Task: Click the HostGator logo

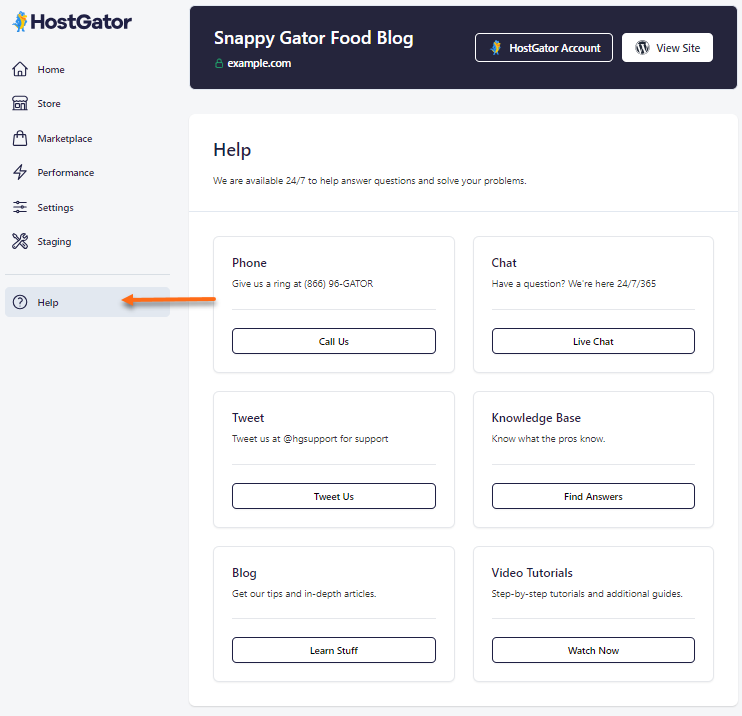Action: (x=72, y=22)
